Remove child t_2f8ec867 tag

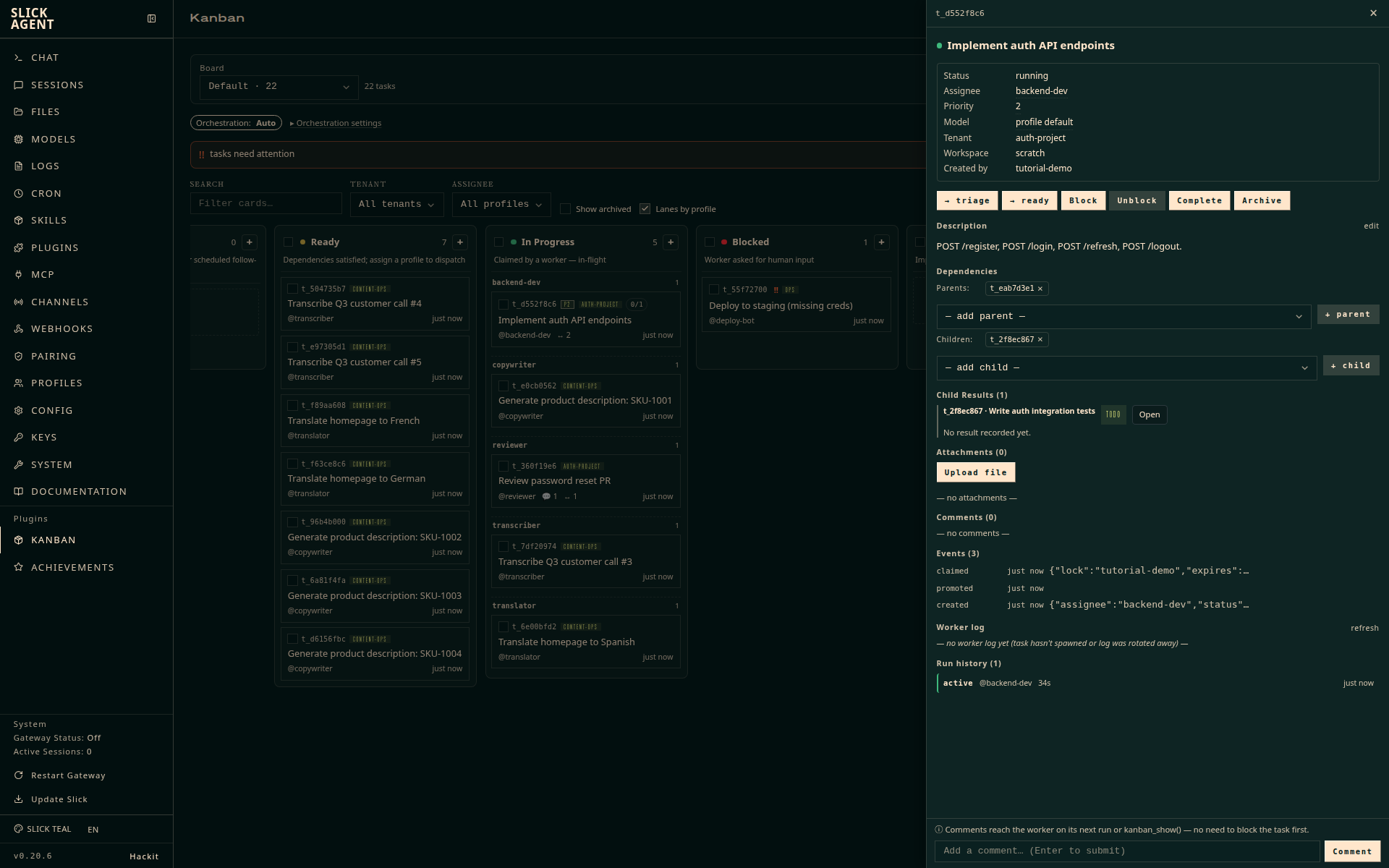pyautogui.click(x=1040, y=340)
